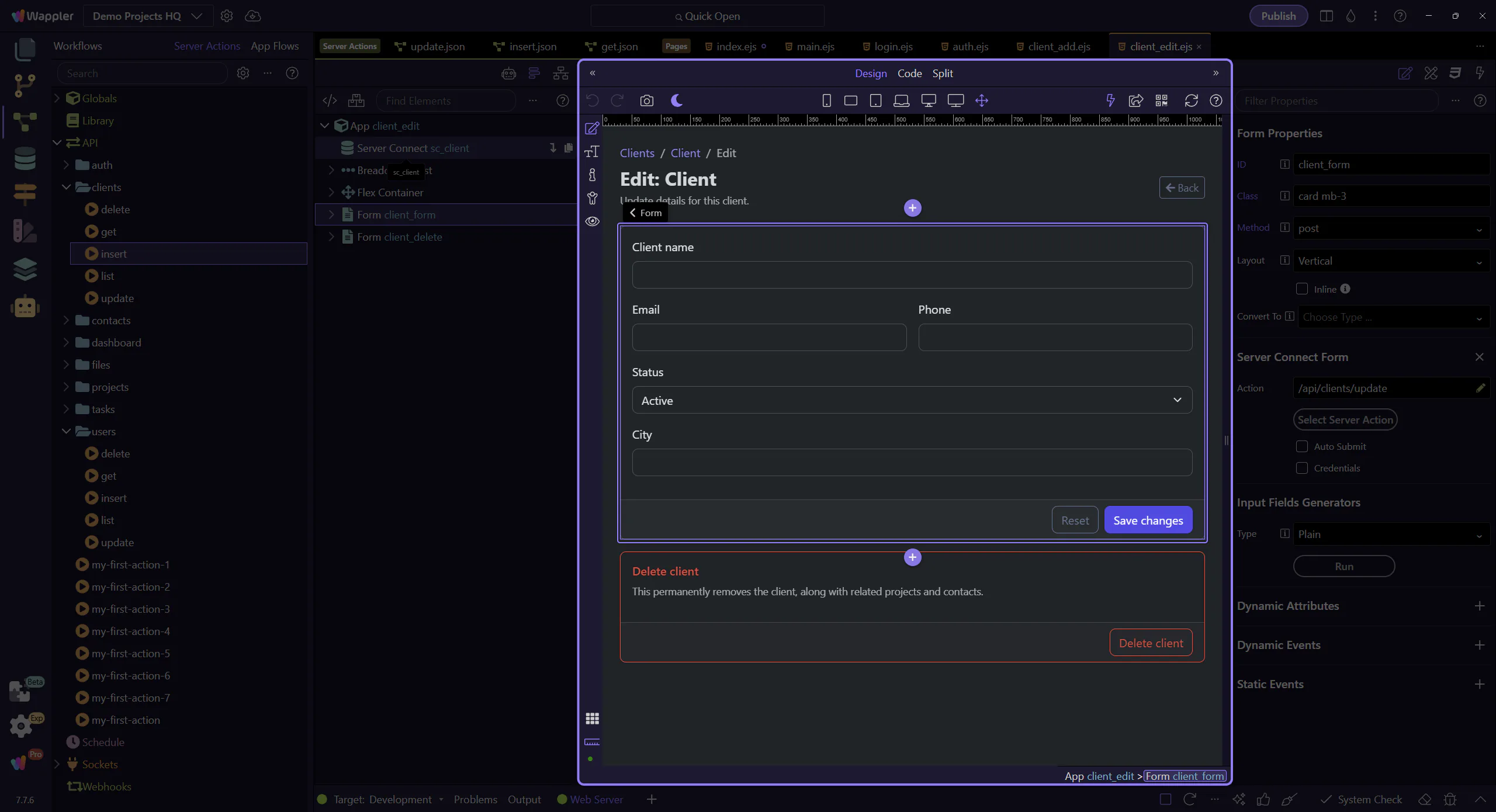
Task: Check the Inline form option
Action: [1302, 289]
